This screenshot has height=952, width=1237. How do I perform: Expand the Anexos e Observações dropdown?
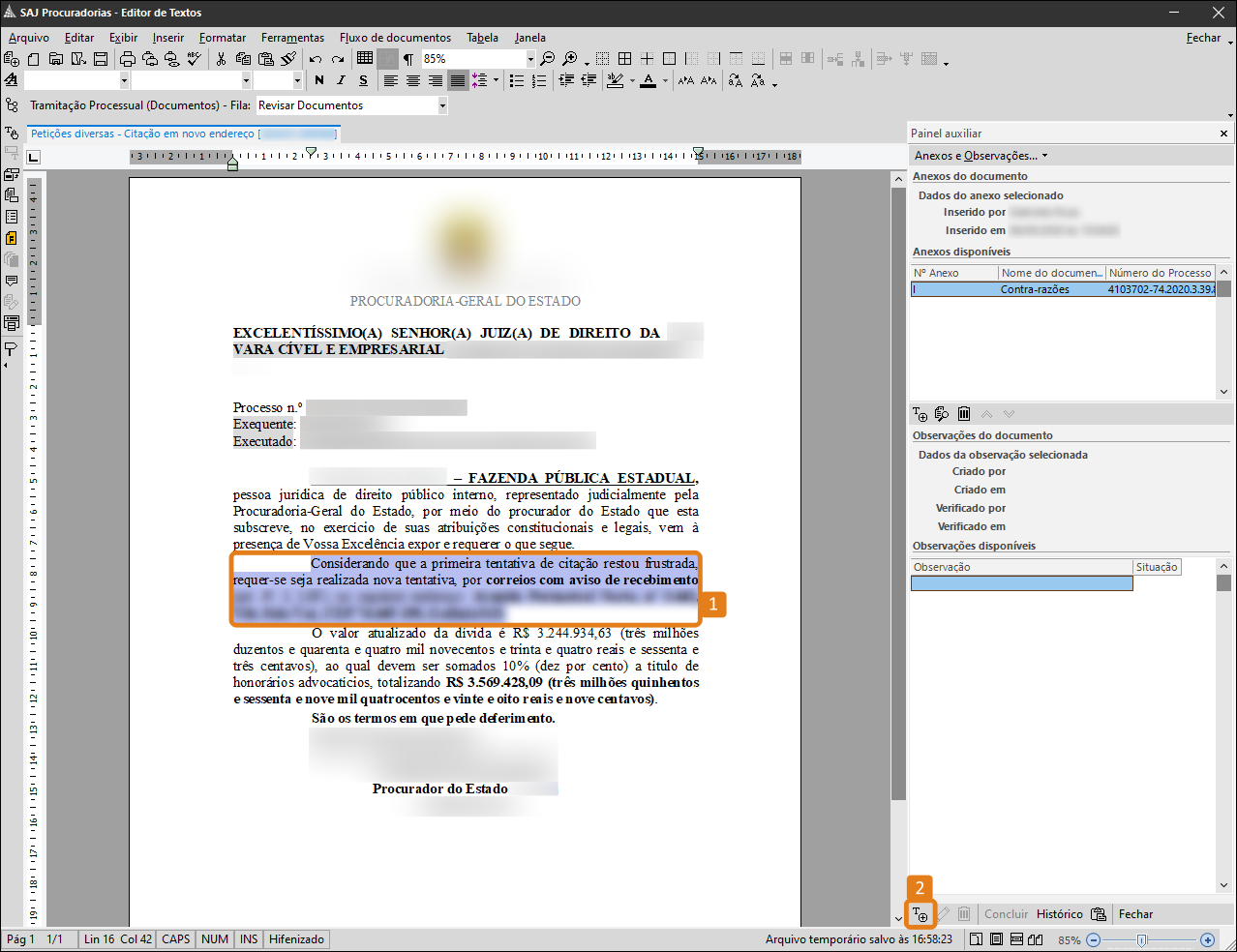[x=981, y=156]
